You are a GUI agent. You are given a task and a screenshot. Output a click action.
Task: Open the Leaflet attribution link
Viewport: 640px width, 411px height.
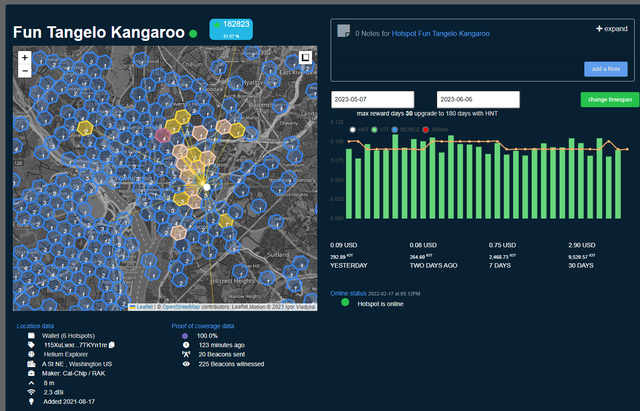pos(144,307)
